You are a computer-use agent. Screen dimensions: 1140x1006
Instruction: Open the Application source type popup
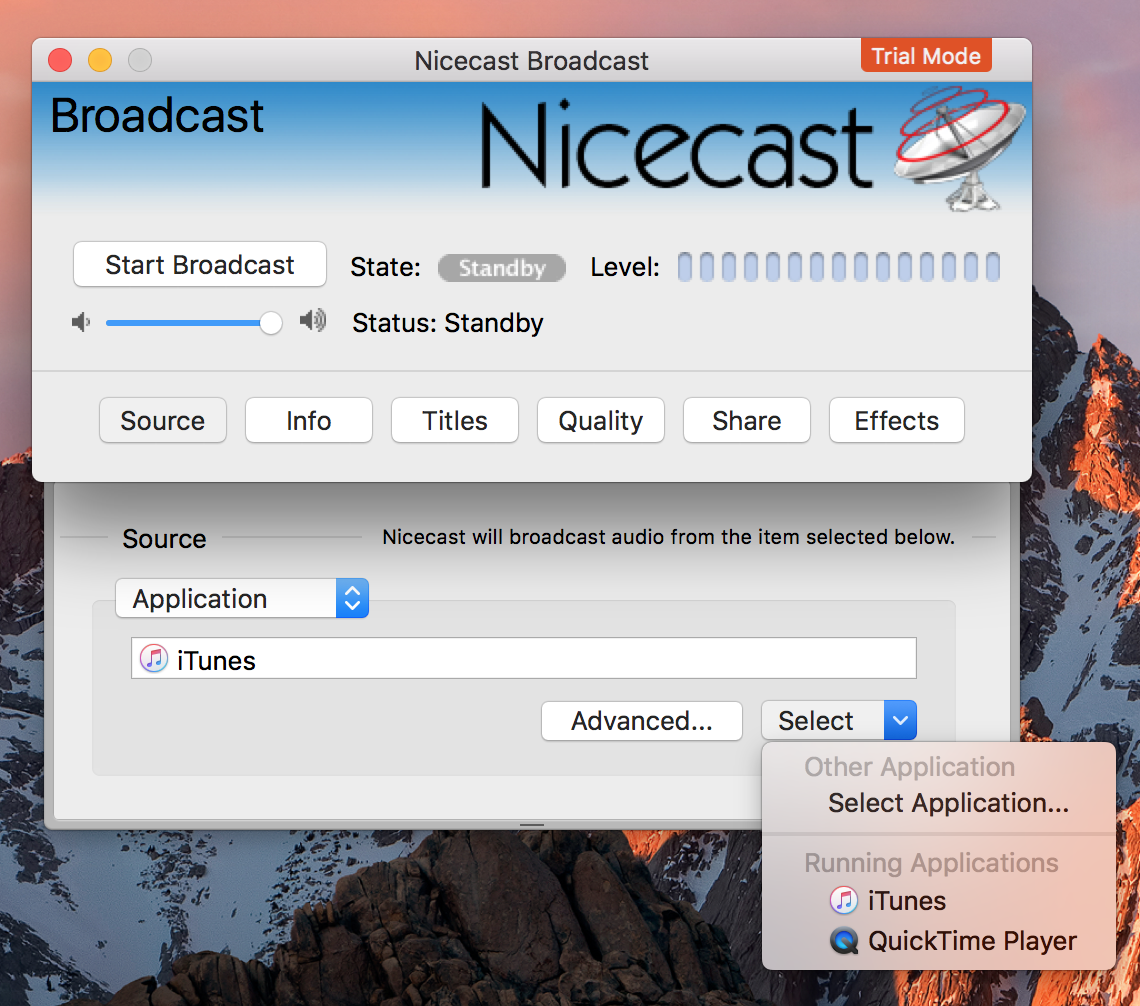[242, 598]
